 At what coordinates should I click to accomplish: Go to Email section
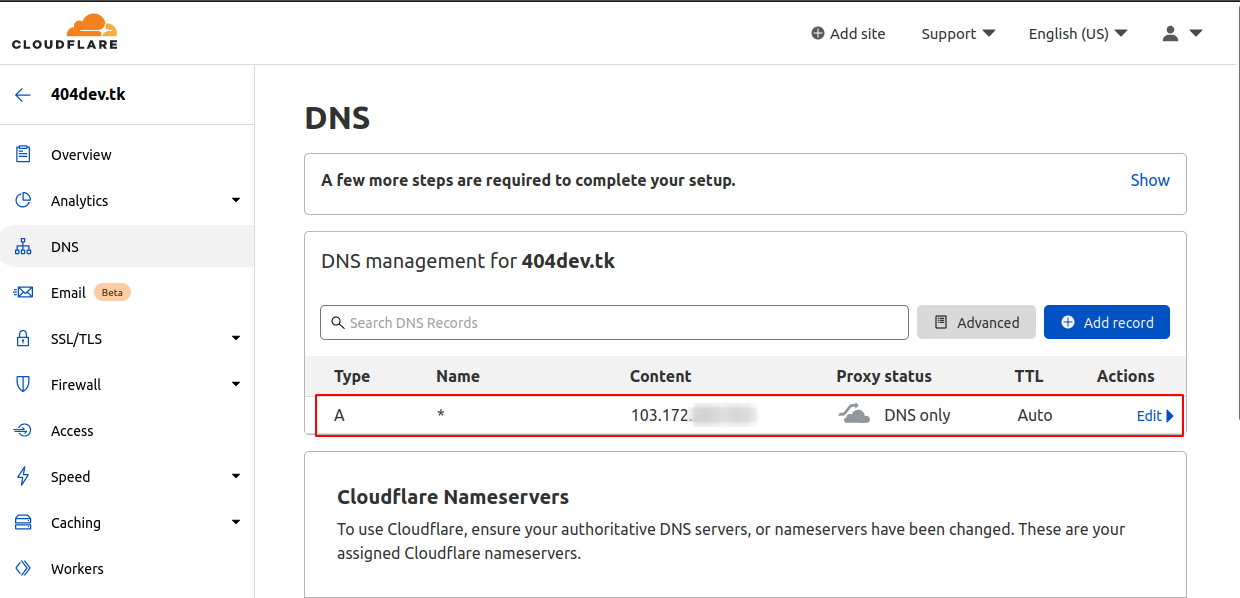[68, 292]
